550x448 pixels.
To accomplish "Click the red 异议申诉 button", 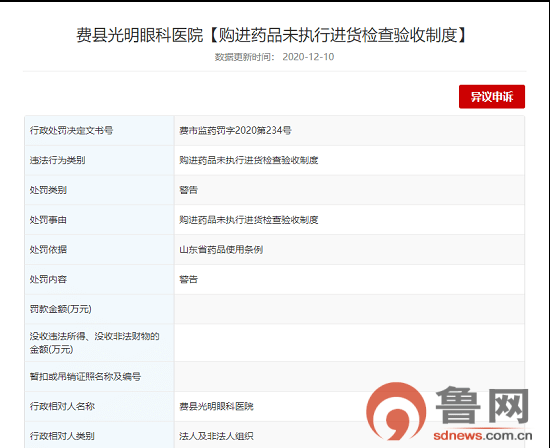I will [x=492, y=96].
